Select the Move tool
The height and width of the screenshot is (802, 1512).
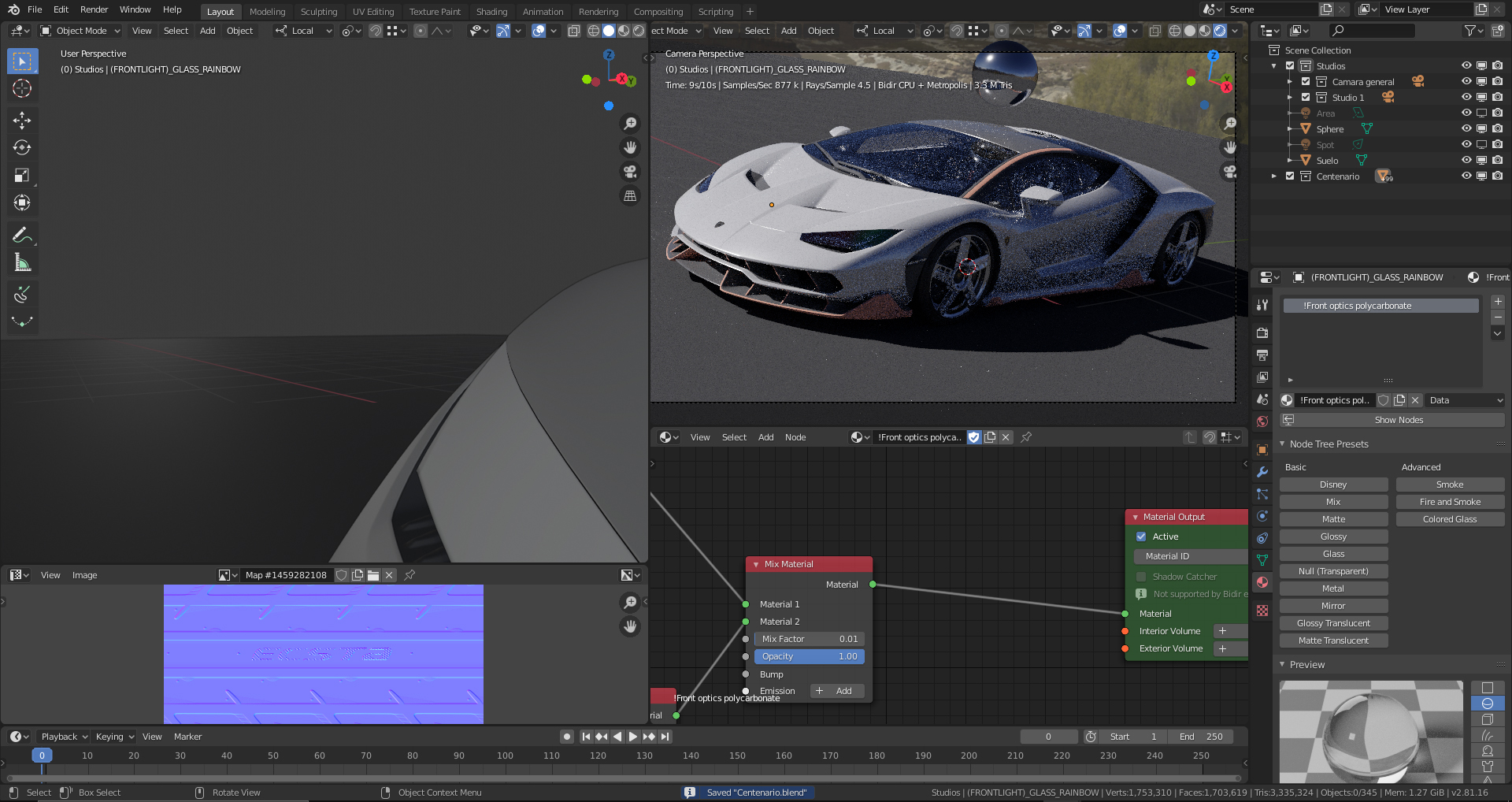(x=22, y=120)
